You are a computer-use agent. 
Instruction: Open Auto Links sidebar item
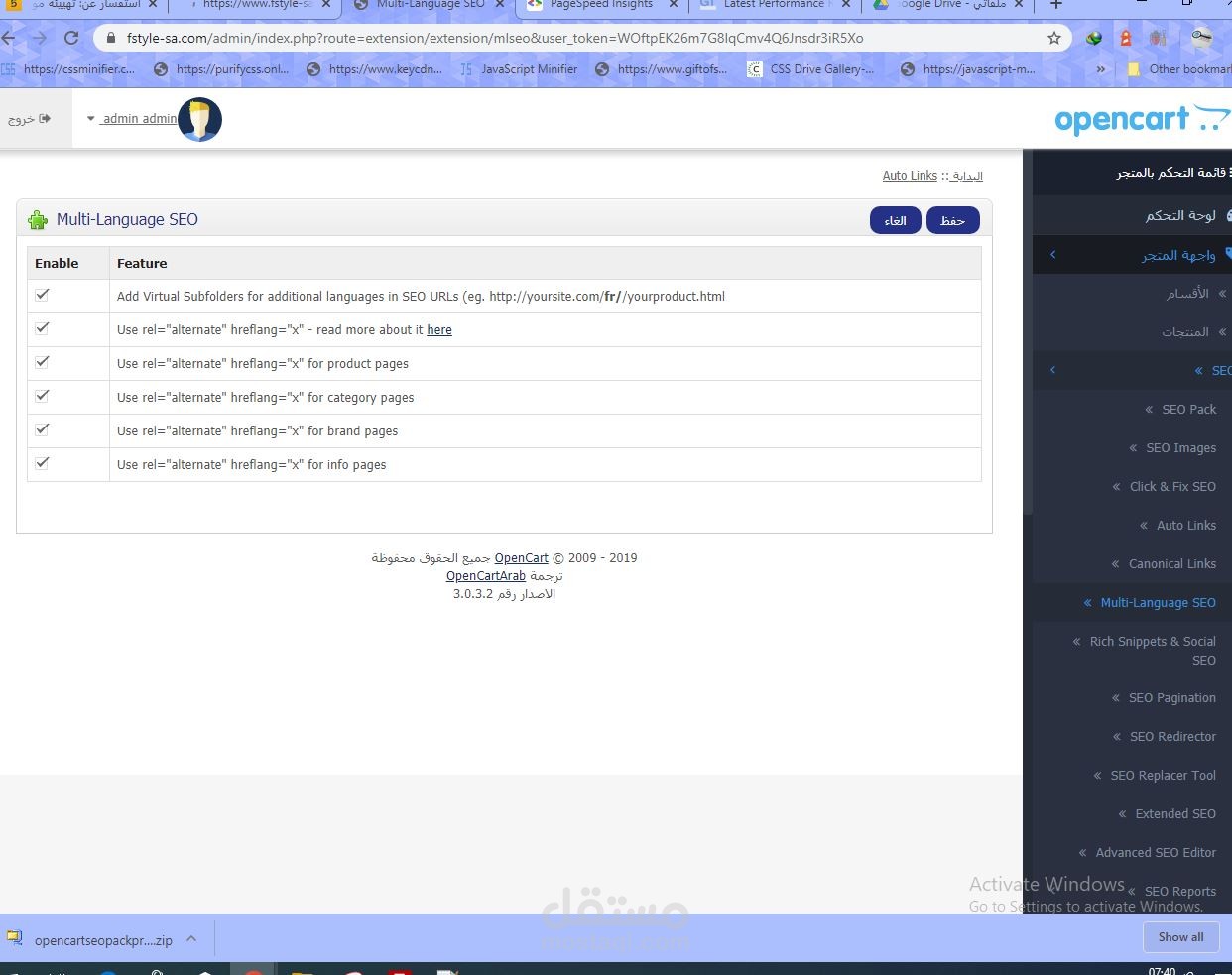pyautogui.click(x=1185, y=525)
